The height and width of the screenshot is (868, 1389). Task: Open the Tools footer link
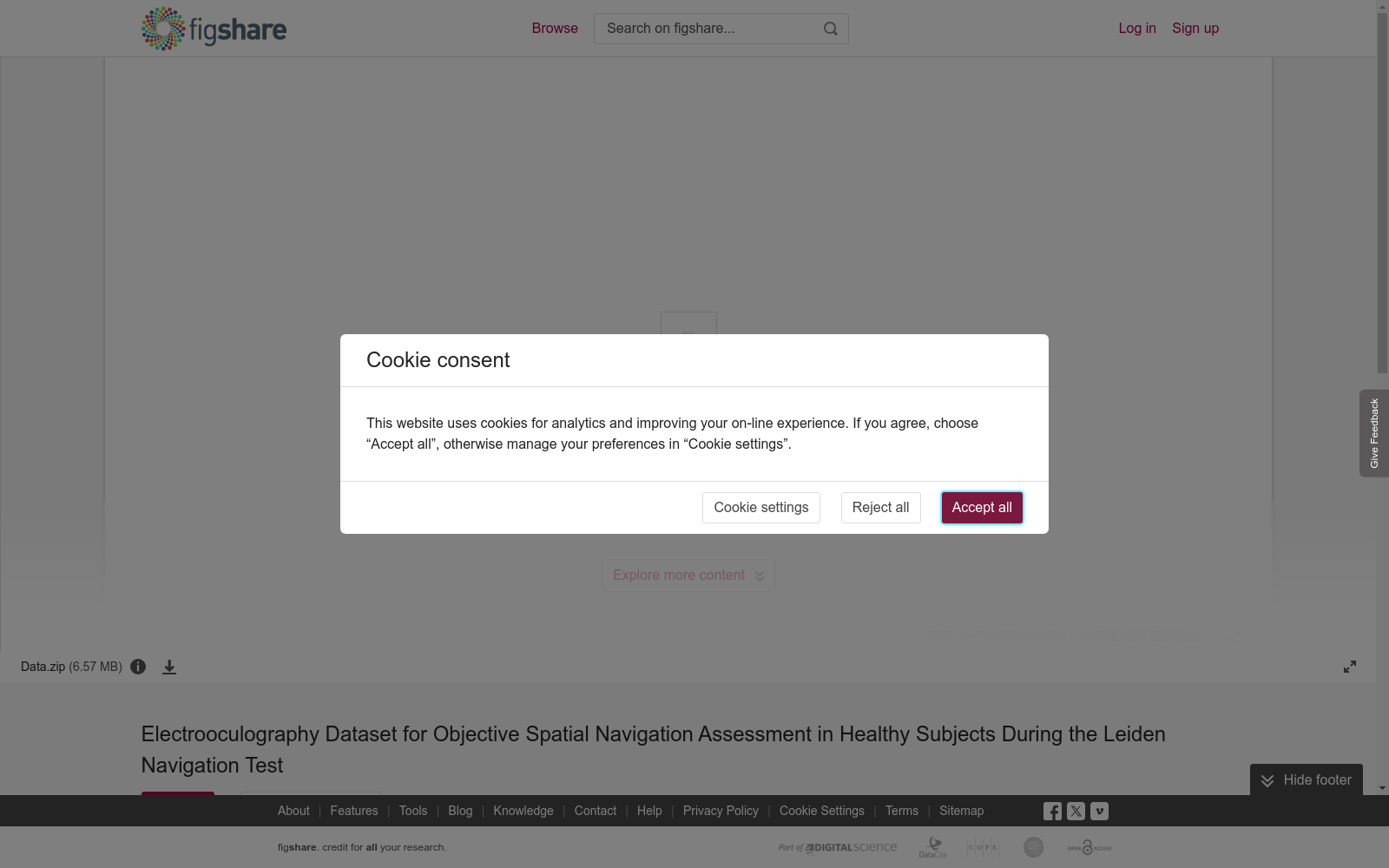click(x=413, y=811)
